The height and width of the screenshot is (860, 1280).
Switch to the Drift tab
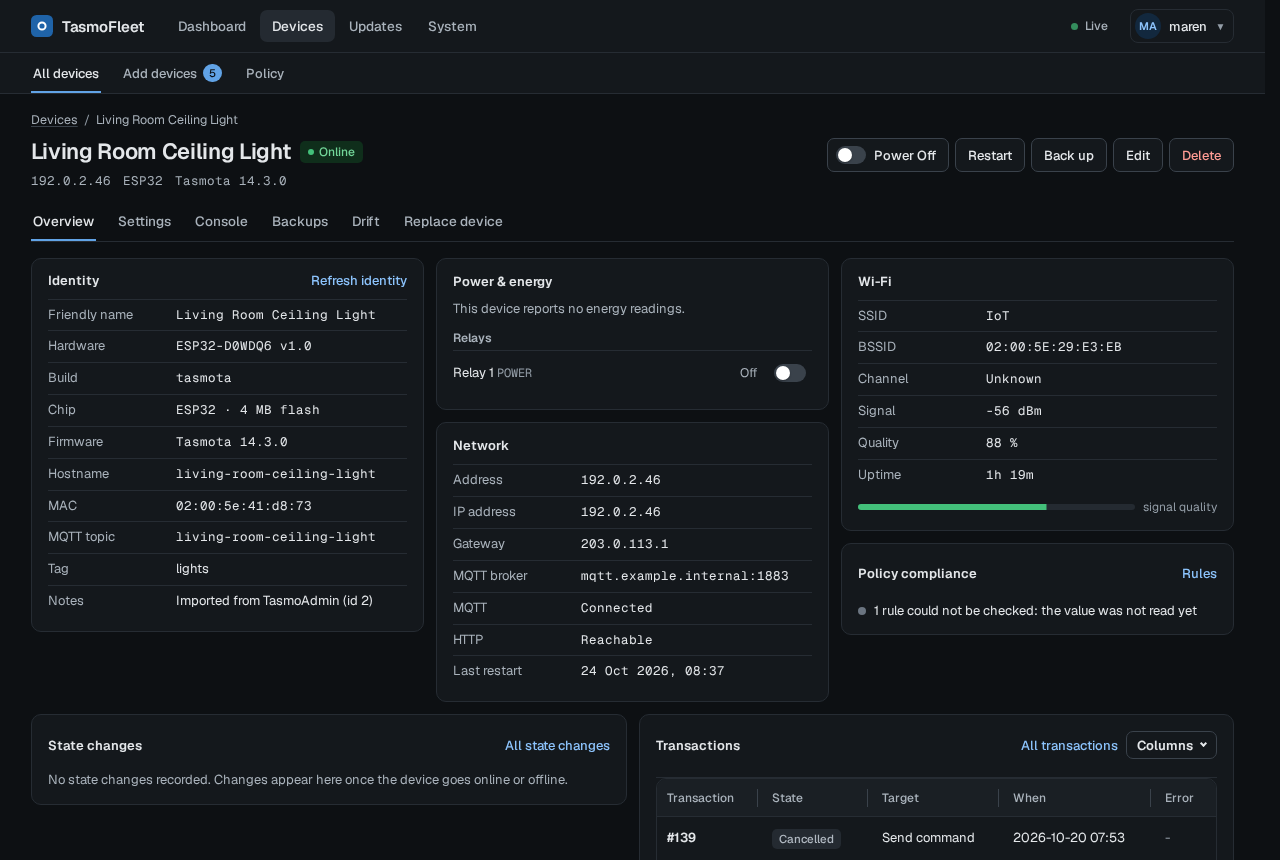click(366, 221)
